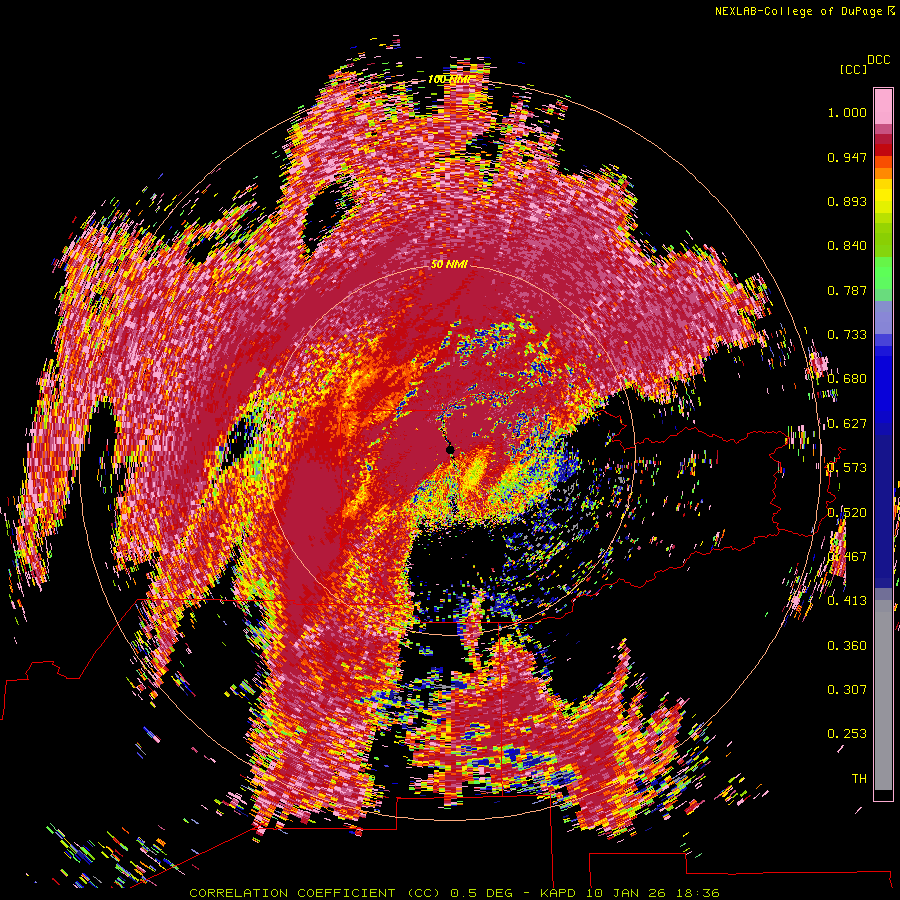Click the 0.947 color scale value
The height and width of the screenshot is (900, 900).
tap(847, 157)
